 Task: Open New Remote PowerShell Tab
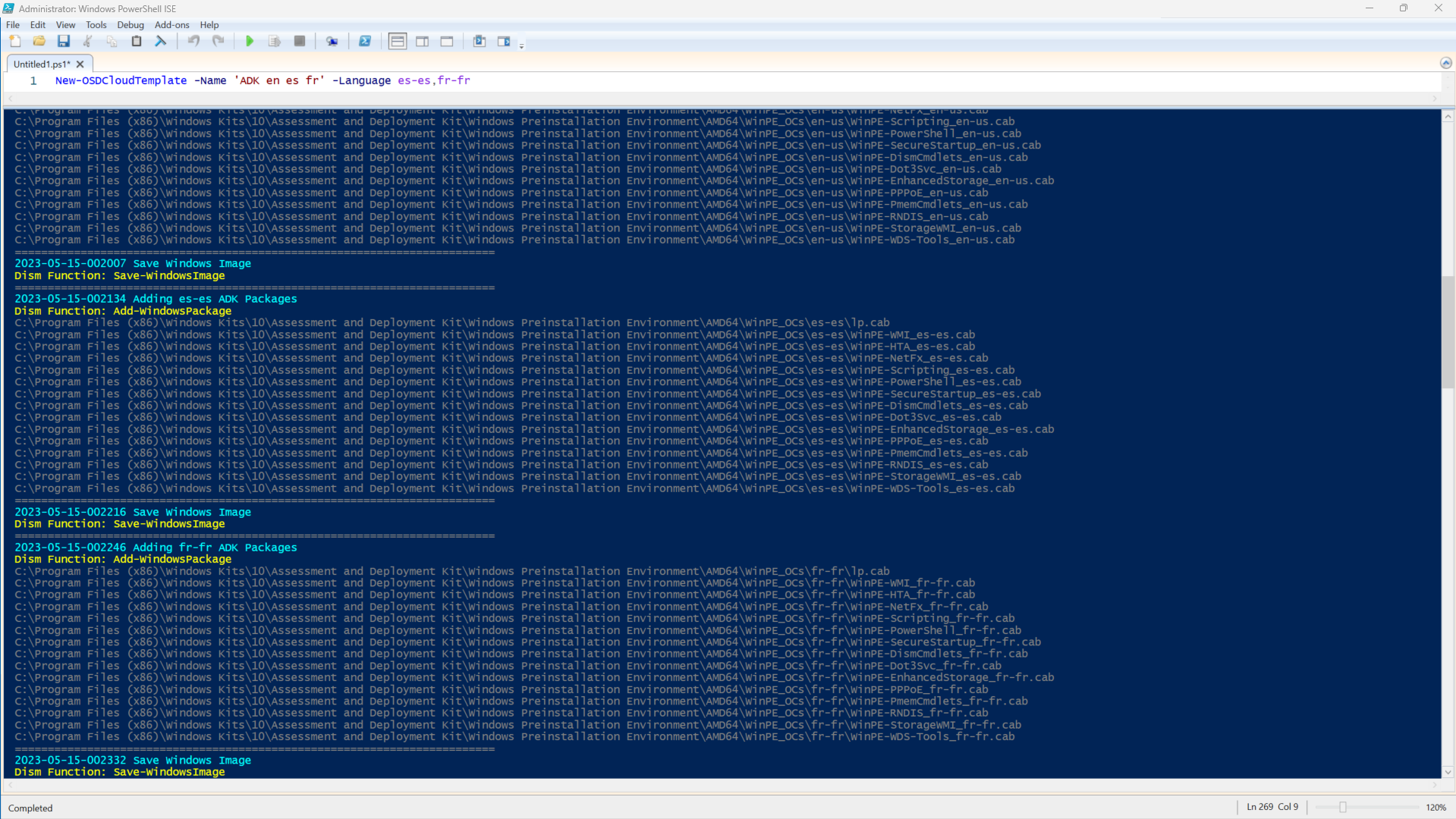click(332, 42)
